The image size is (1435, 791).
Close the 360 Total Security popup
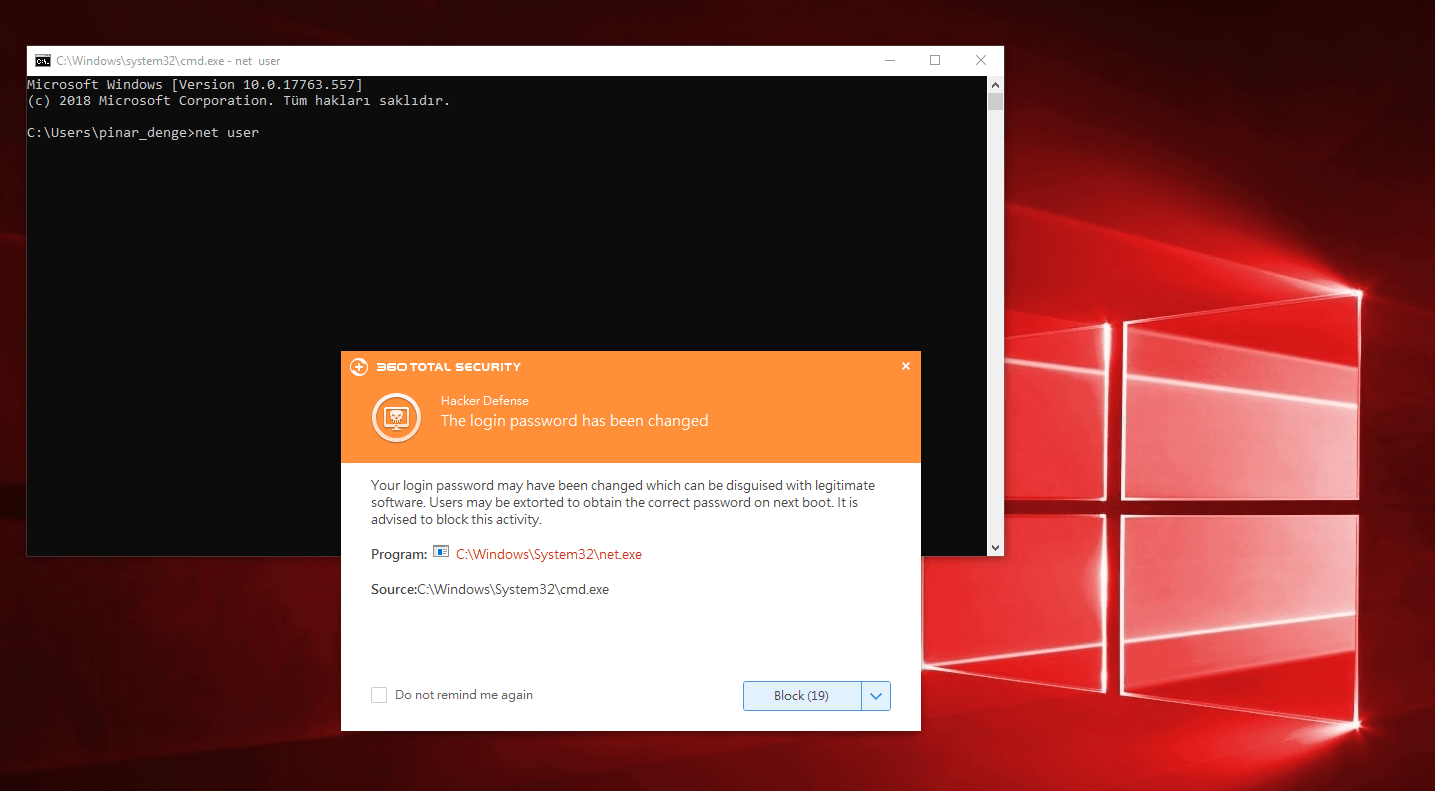pyautogui.click(x=906, y=366)
